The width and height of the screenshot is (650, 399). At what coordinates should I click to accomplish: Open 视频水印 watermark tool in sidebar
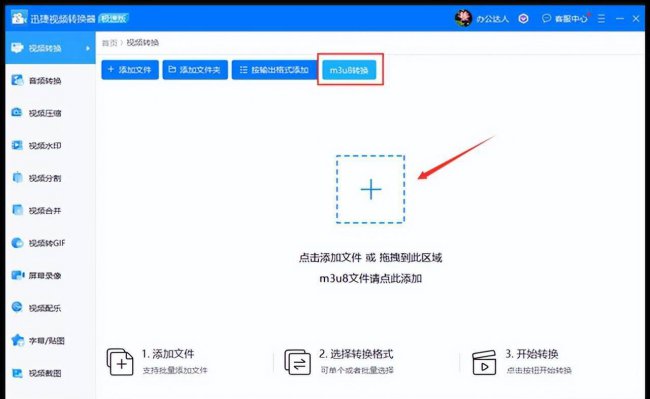50,145
